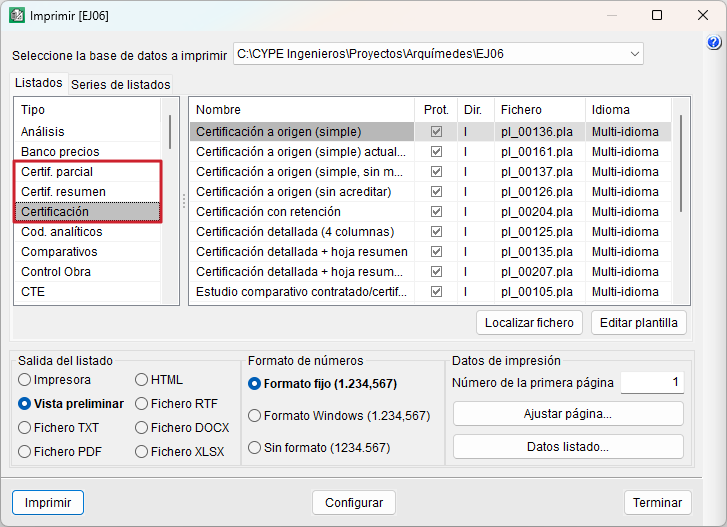Click the Configurar button
727x527 pixels.
[354, 502]
